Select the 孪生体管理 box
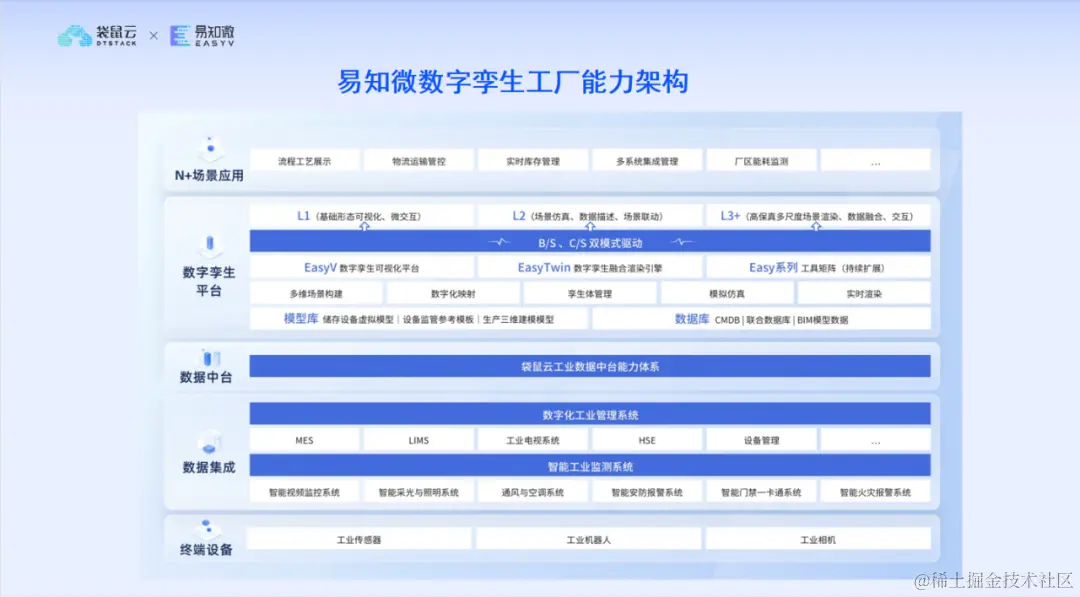 590,293
